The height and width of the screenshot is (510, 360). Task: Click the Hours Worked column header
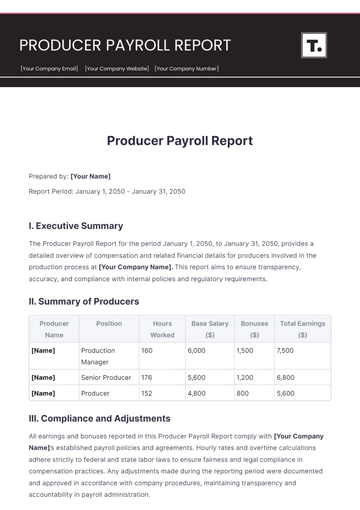coord(162,329)
